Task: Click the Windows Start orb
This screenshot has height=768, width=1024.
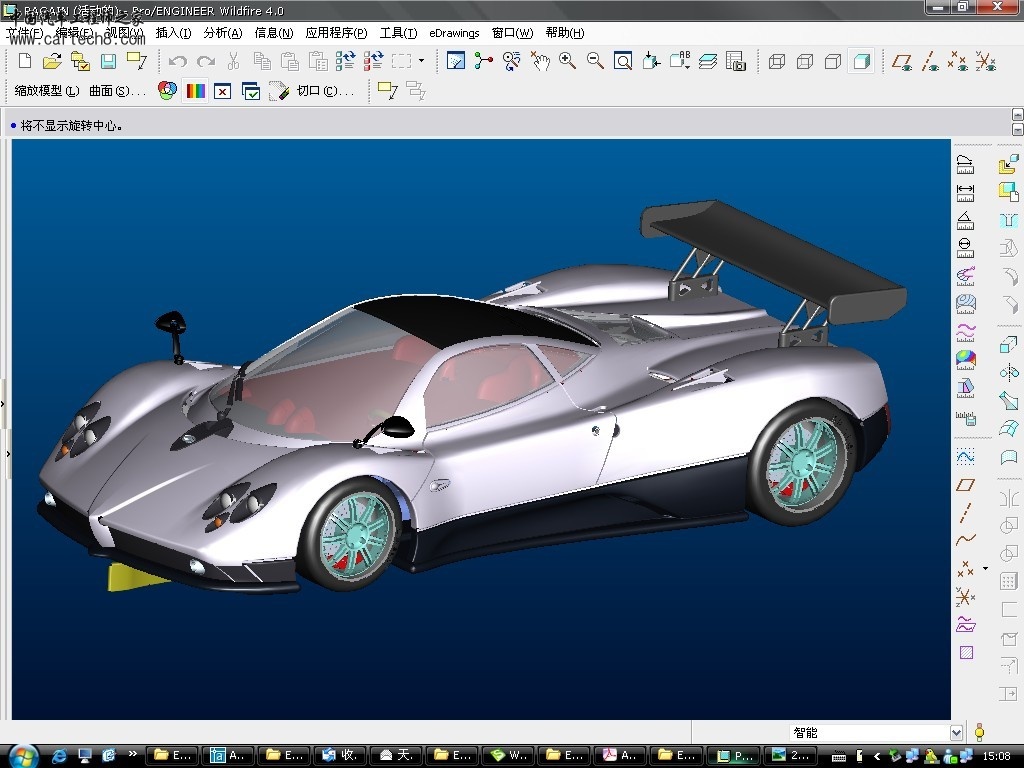Action: [22, 756]
